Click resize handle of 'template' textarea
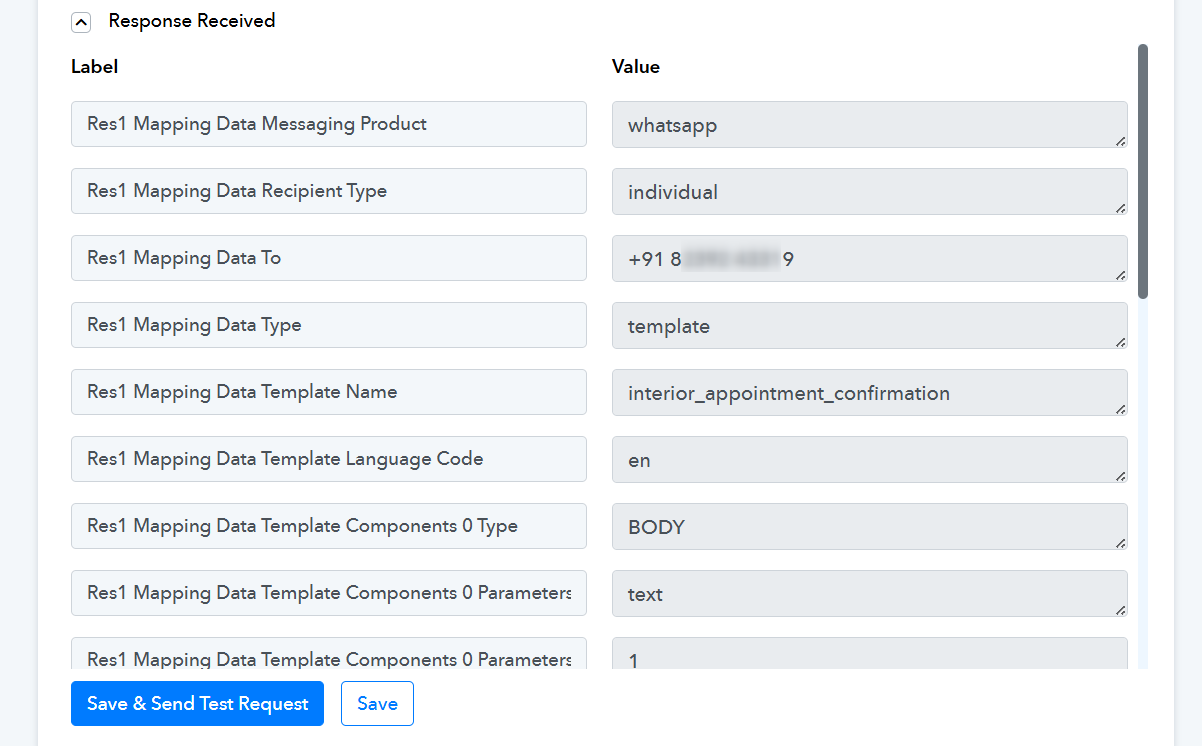 click(x=1120, y=342)
